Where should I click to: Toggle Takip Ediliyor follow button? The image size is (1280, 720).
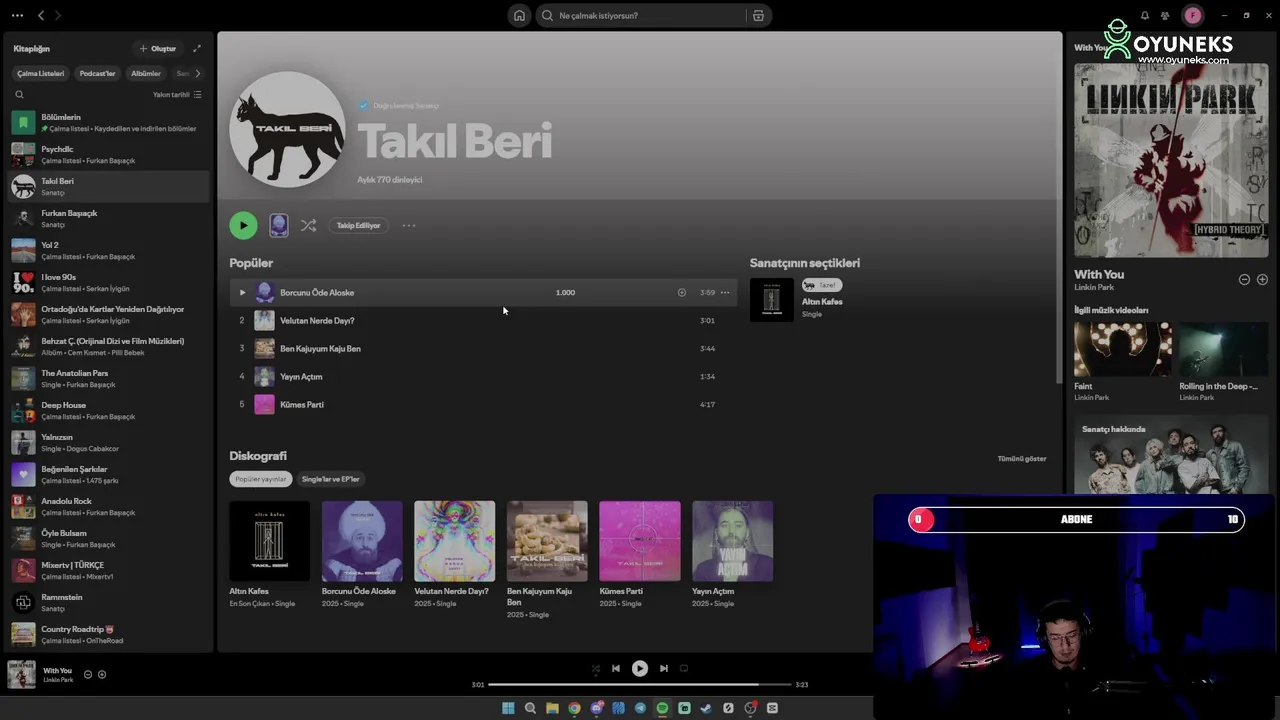[358, 225]
